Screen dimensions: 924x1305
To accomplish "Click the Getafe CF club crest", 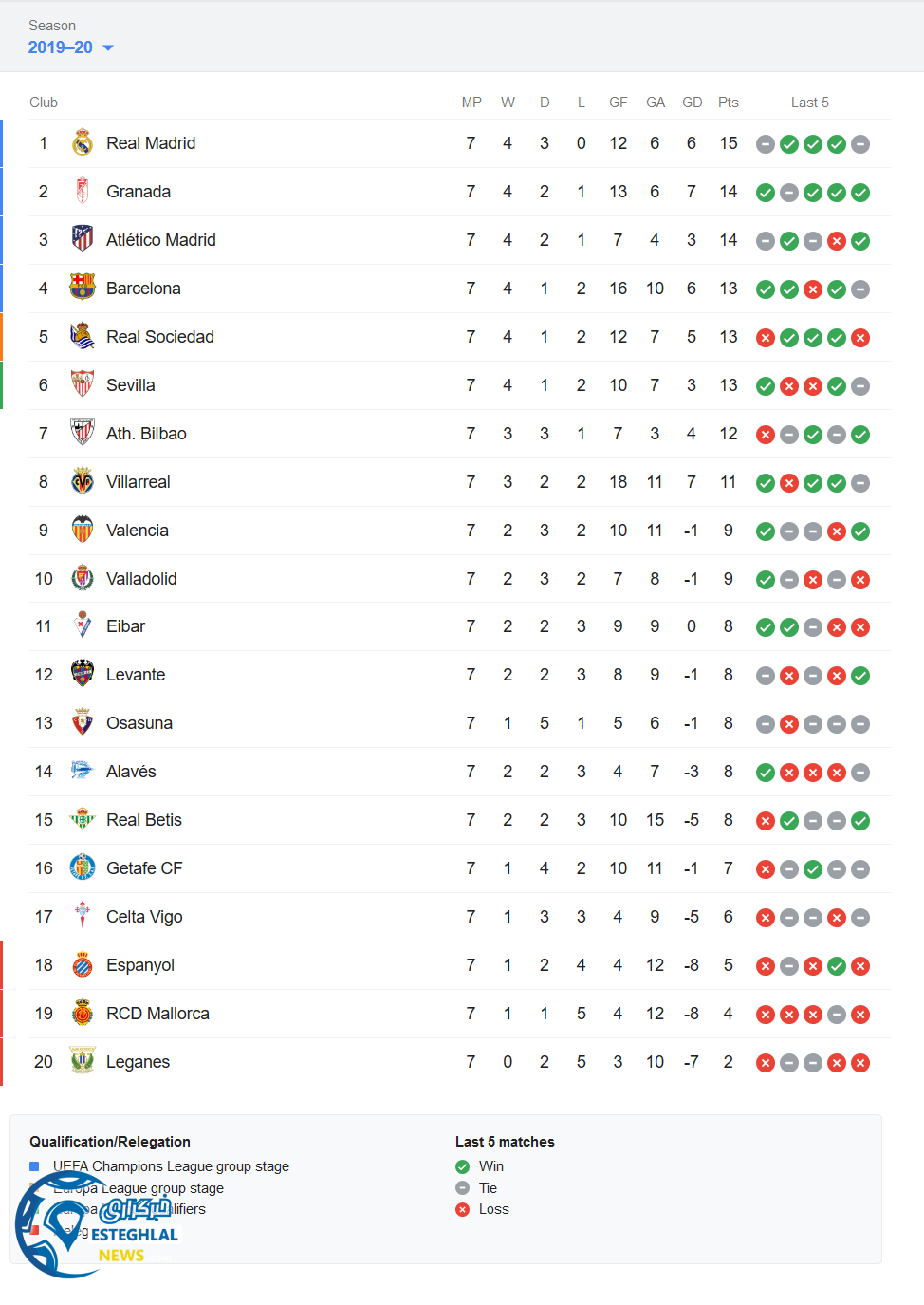I will coord(83,867).
